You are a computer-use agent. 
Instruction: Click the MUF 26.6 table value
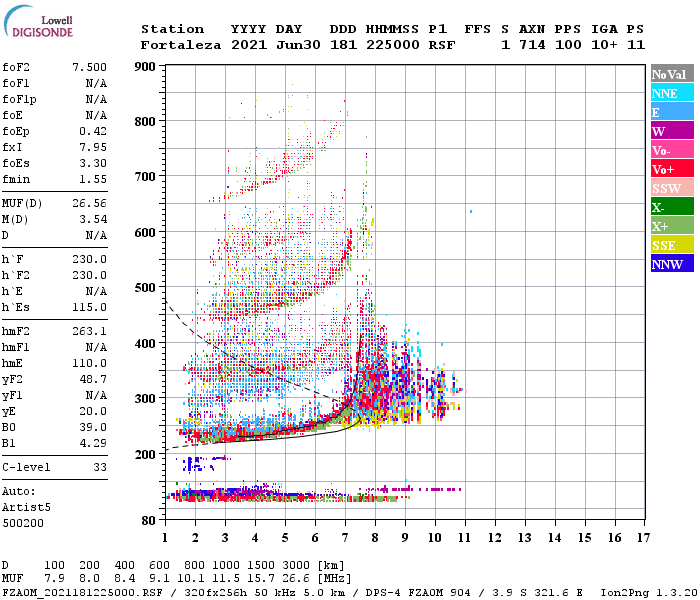coord(296,579)
